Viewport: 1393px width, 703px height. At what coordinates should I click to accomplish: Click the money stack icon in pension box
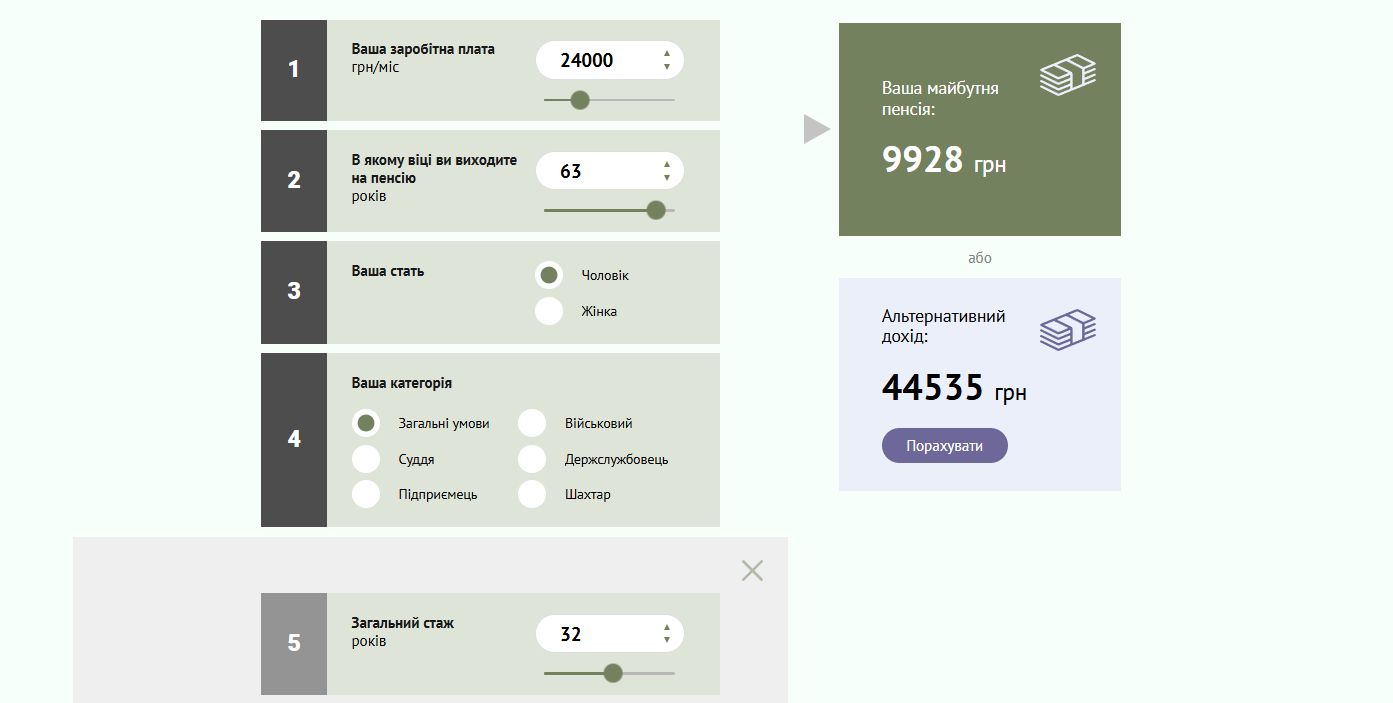tap(1067, 76)
